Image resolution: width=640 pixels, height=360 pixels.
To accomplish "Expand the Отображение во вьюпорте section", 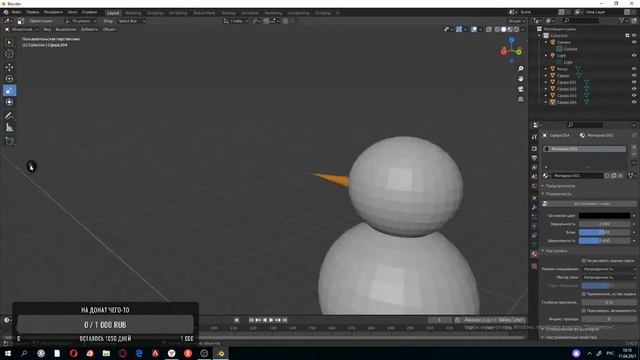I will [570, 329].
